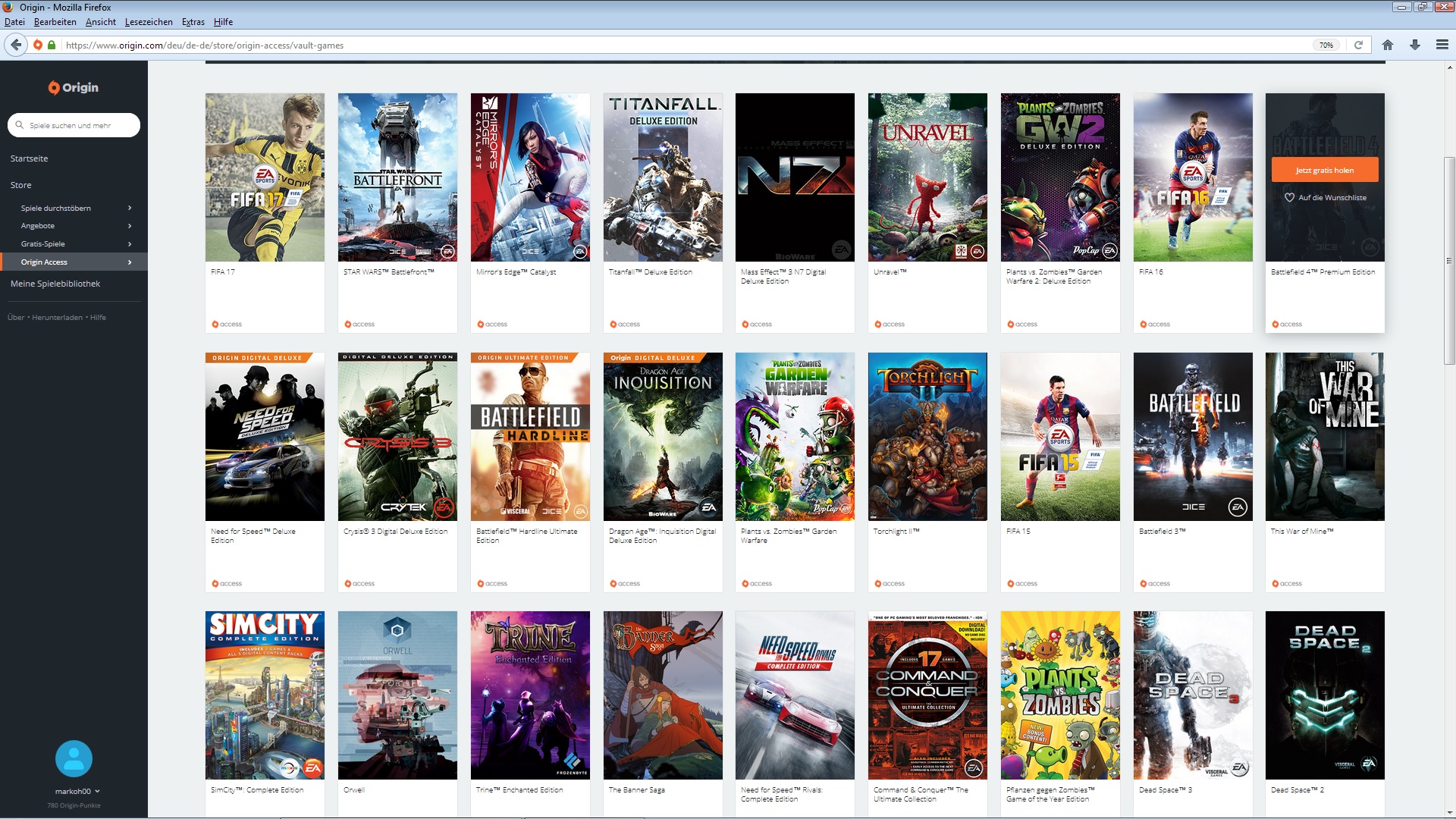Click the Firefox back arrow button

16,45
